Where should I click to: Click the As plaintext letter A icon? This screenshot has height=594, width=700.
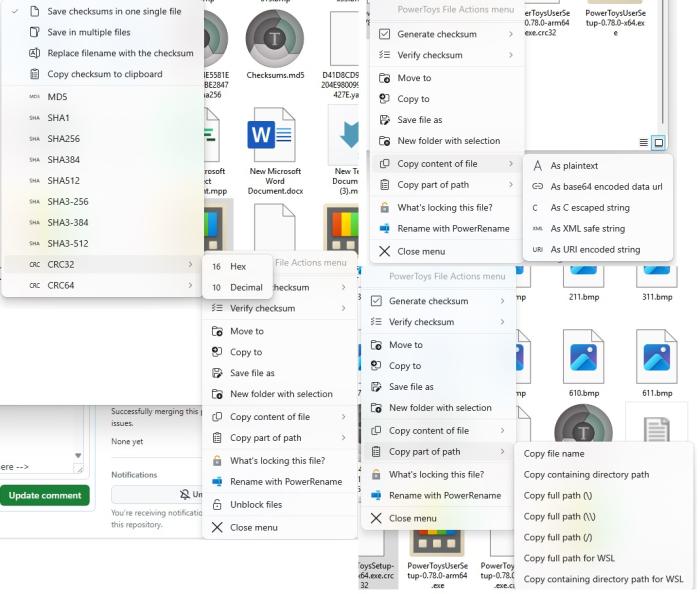[538, 166]
